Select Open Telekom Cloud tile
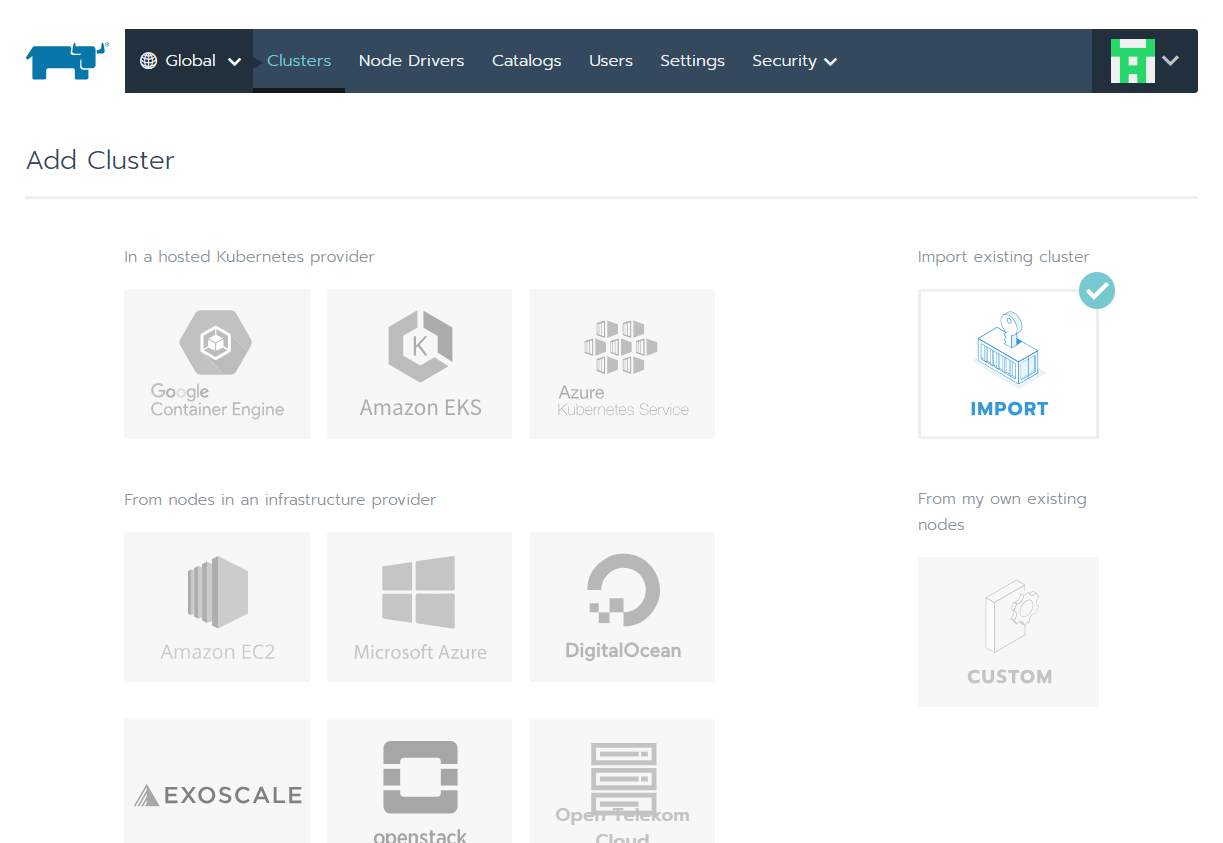Screen dimensions: 1223x843 [622, 781]
